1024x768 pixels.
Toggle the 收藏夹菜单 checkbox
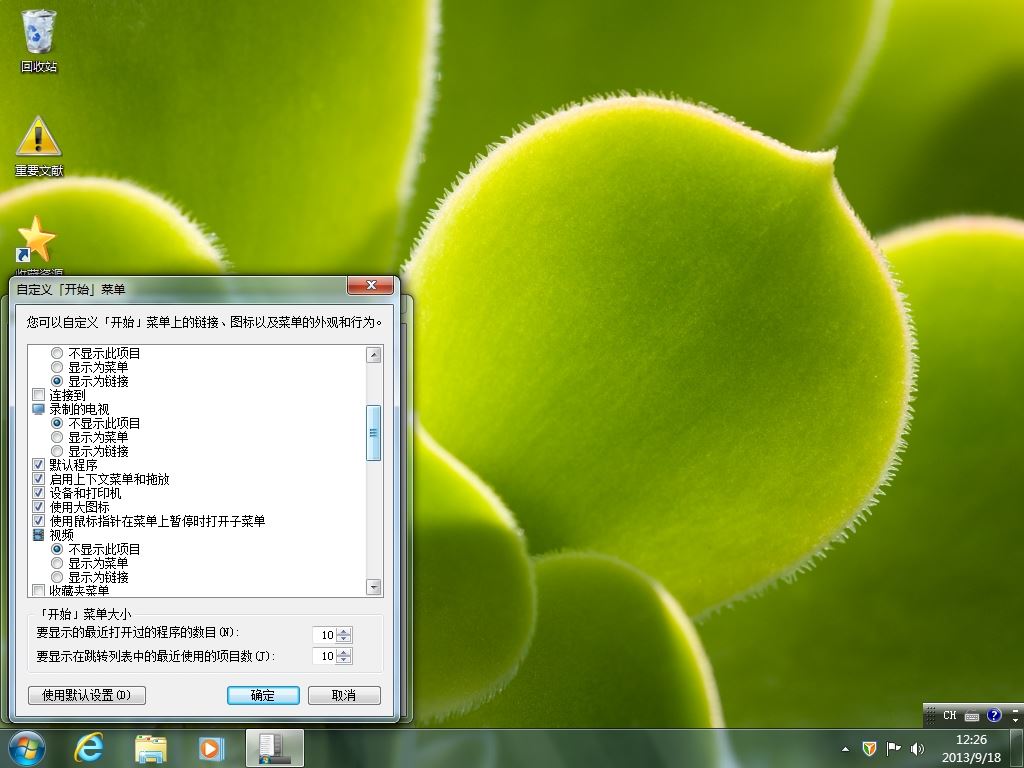[39, 590]
